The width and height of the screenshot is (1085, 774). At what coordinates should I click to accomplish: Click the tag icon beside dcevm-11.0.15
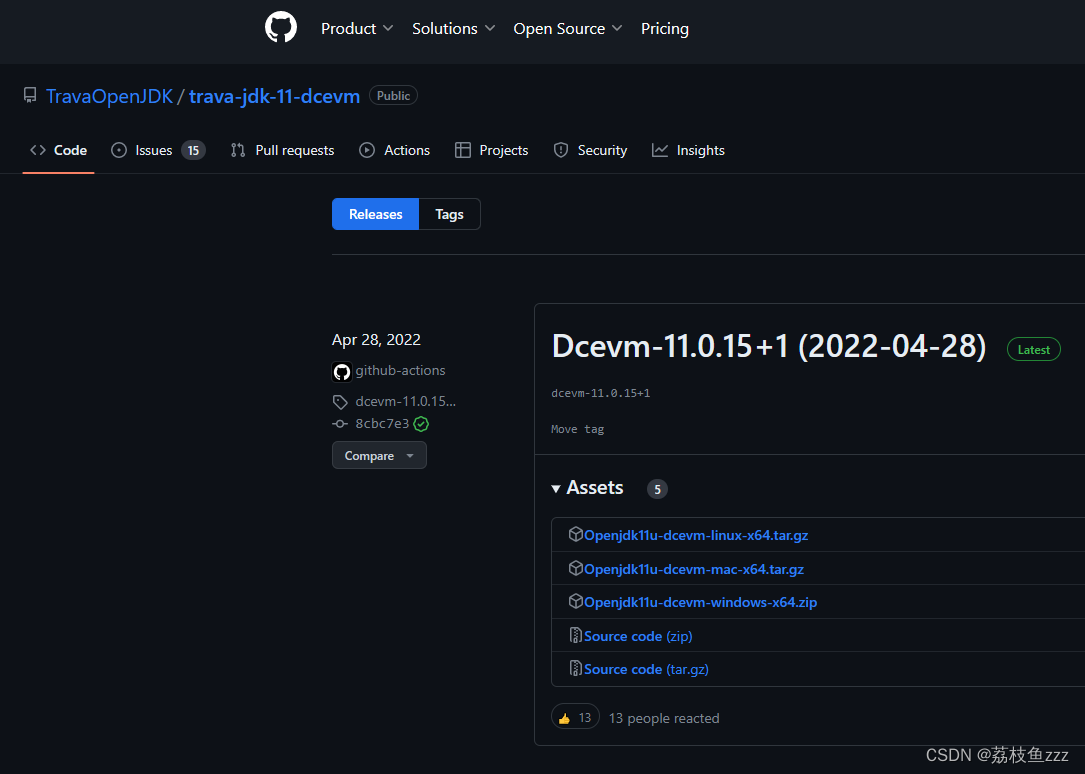tap(340, 402)
